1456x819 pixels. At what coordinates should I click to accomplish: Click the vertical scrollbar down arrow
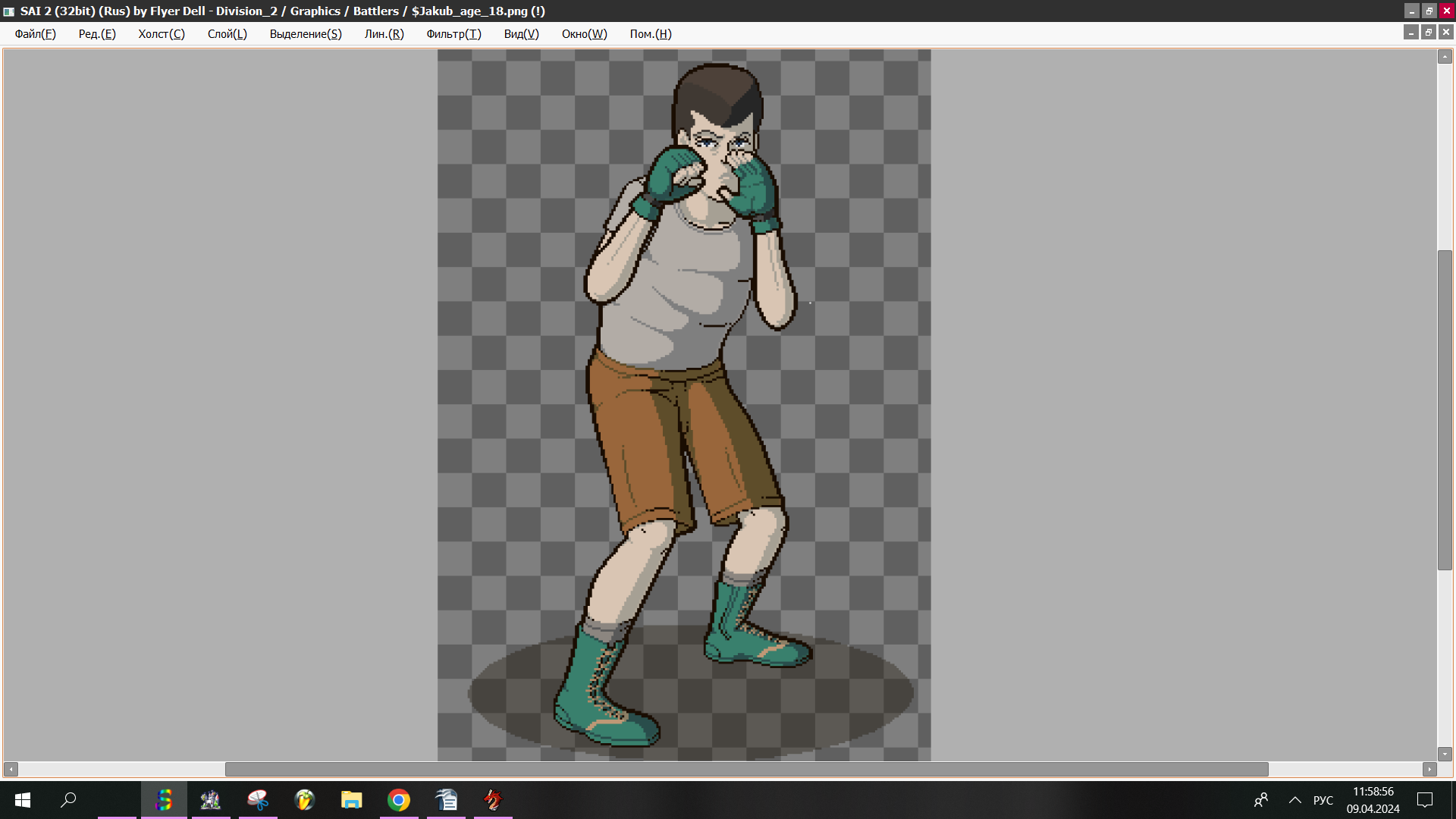(1445, 754)
